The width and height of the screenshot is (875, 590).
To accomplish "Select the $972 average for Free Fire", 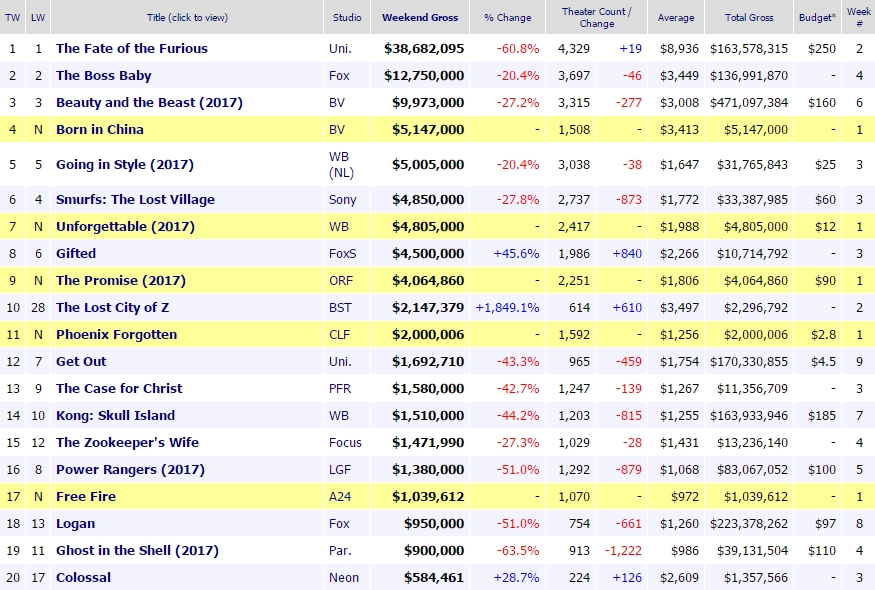I will [x=685, y=496].
